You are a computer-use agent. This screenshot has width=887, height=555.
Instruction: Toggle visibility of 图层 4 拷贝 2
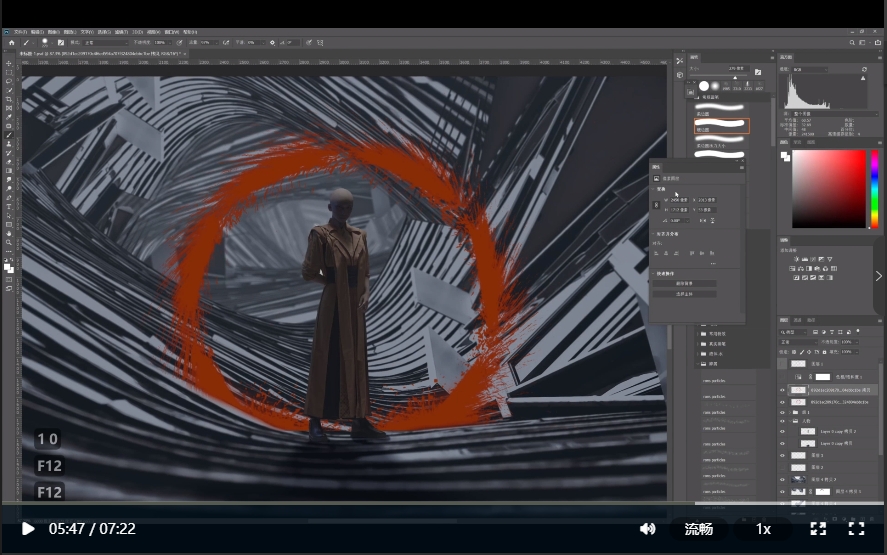tap(782, 480)
